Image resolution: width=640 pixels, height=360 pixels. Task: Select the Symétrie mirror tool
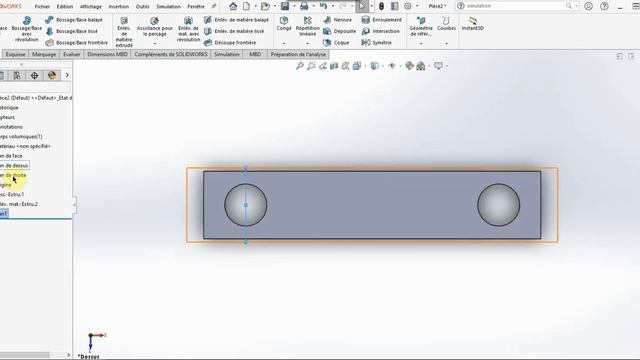click(376, 42)
